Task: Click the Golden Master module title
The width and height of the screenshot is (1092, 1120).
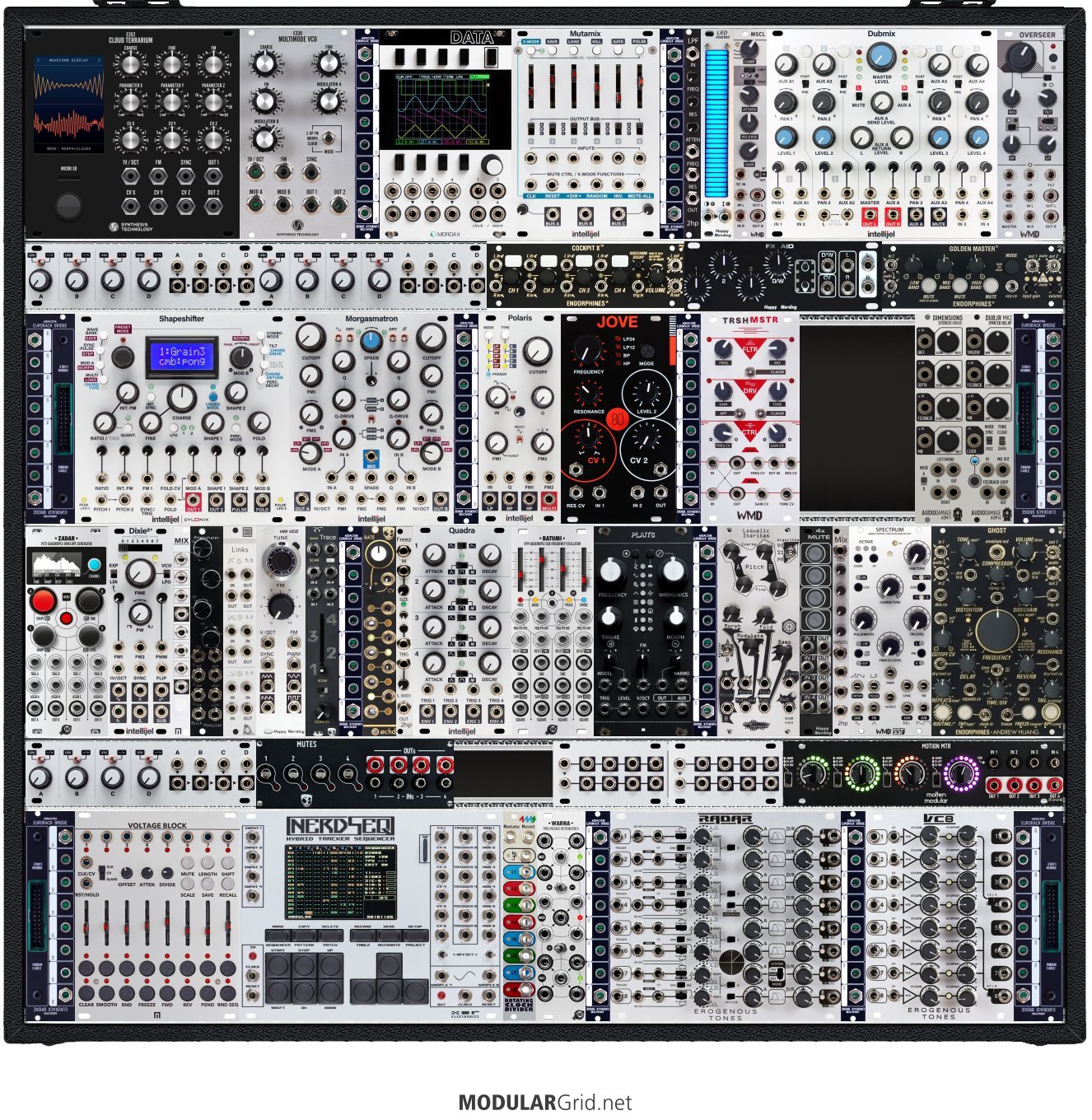Action: (973, 248)
